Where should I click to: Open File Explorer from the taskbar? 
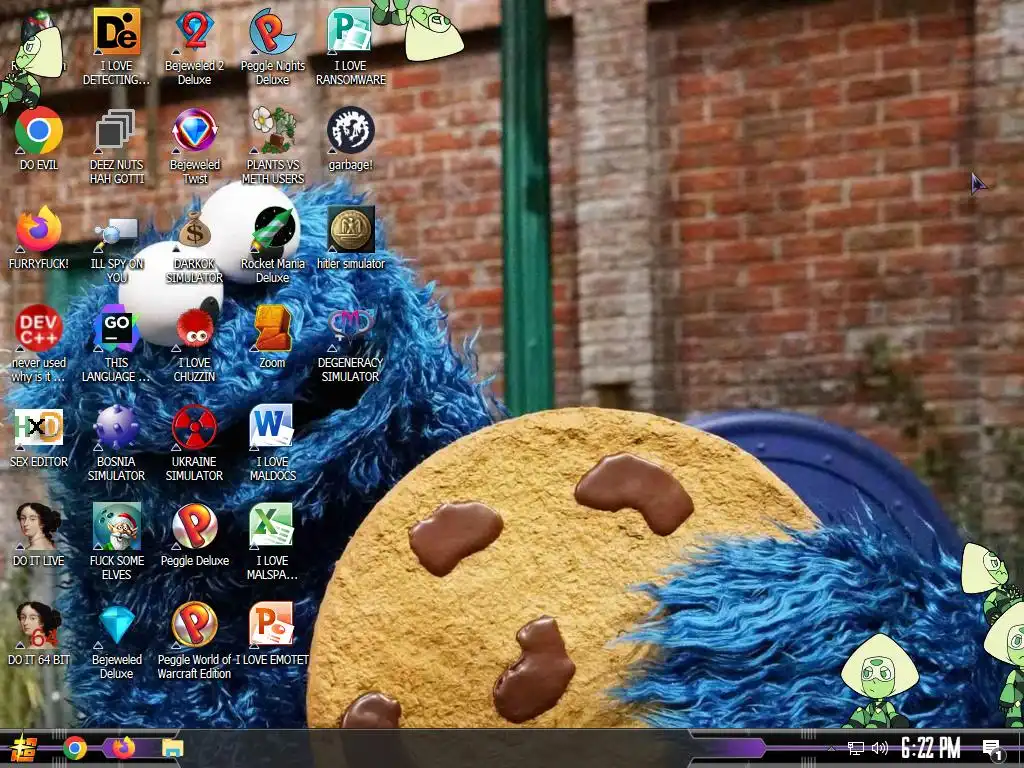click(172, 748)
